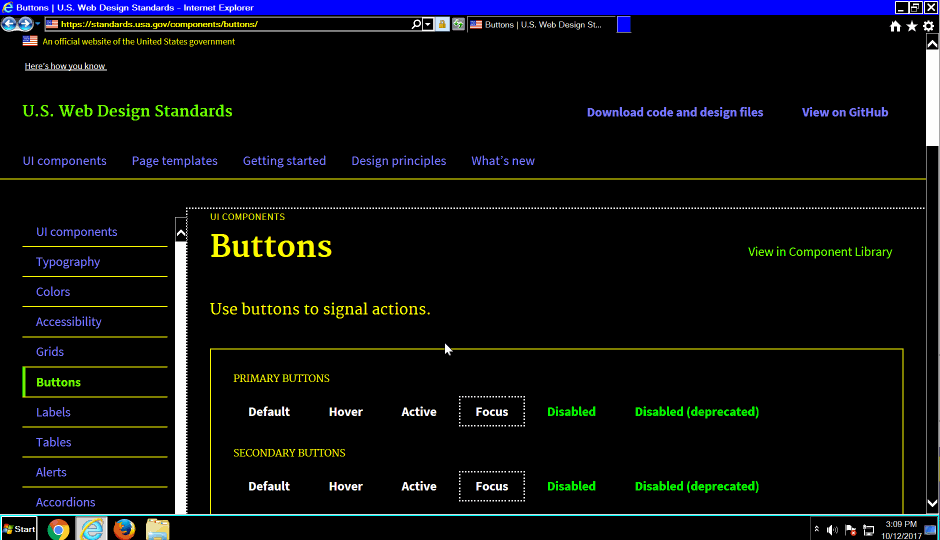Go forward with the browser forward arrow

coord(25,24)
